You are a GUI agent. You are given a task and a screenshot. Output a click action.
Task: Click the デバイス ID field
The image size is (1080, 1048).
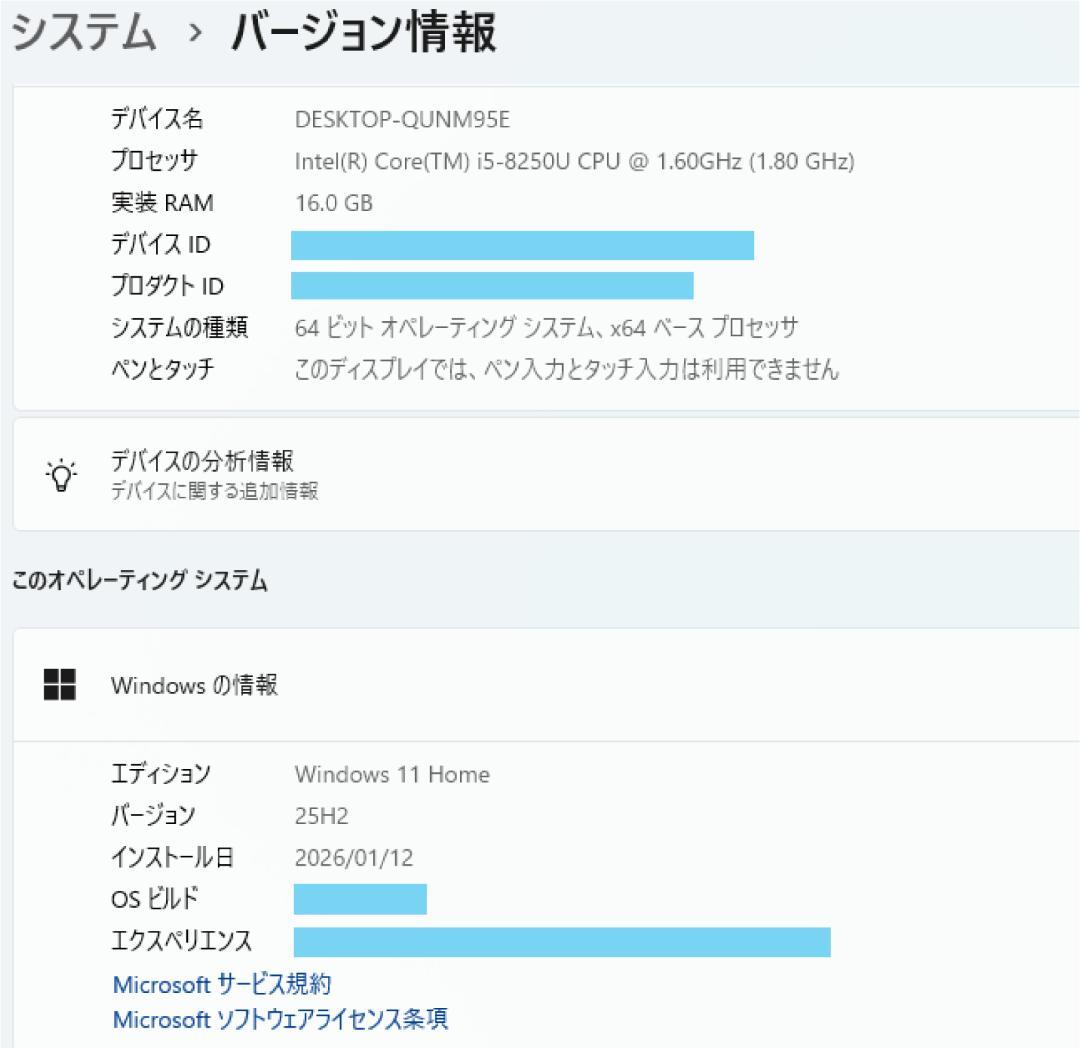(522, 244)
